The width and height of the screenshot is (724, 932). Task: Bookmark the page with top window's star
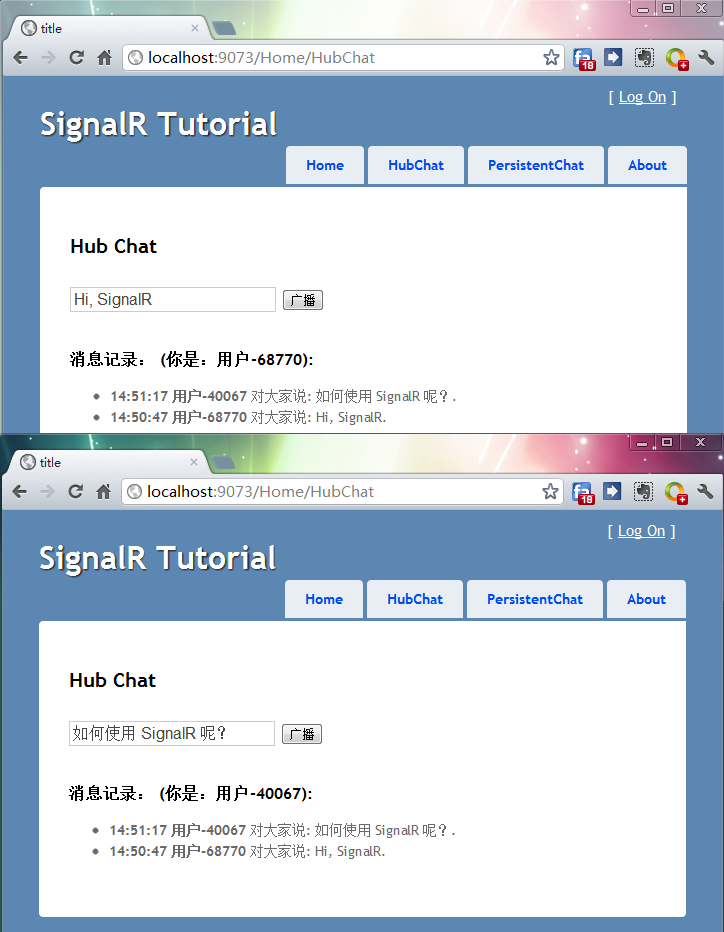pyautogui.click(x=551, y=58)
